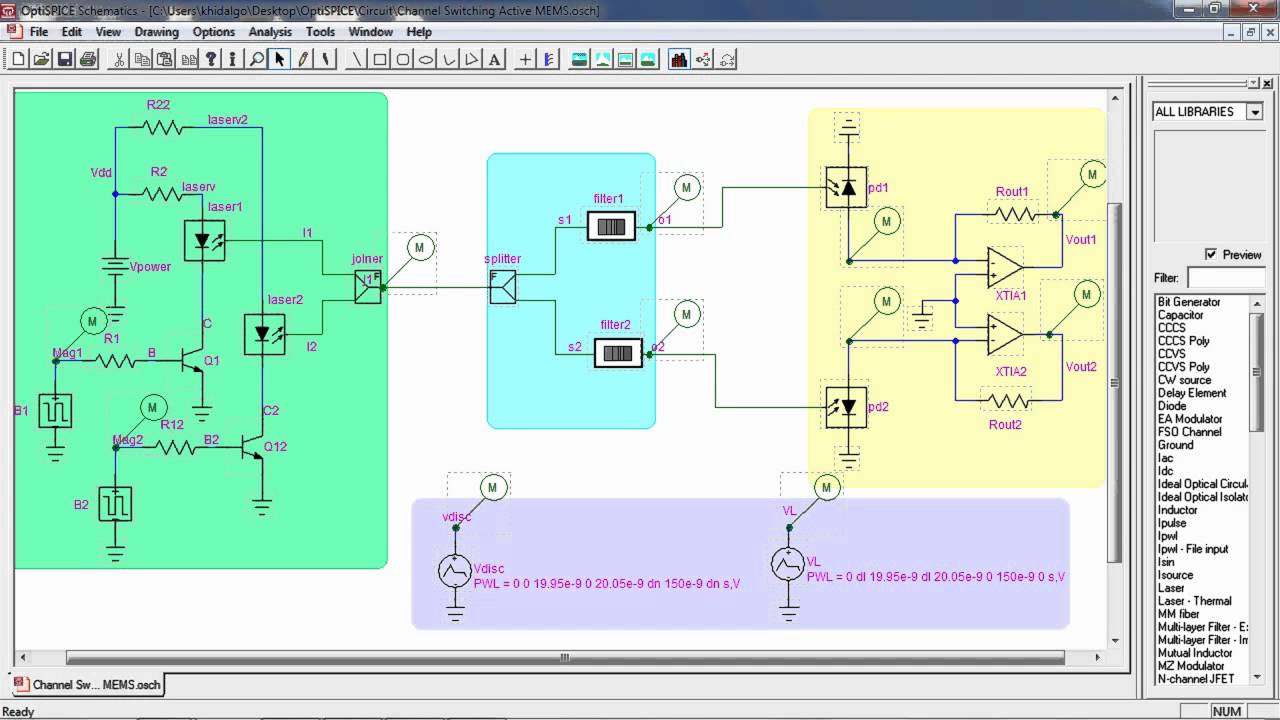Open the ALL LIBRARIES dropdown
Image resolution: width=1280 pixels, height=720 pixels.
pyautogui.click(x=1254, y=112)
